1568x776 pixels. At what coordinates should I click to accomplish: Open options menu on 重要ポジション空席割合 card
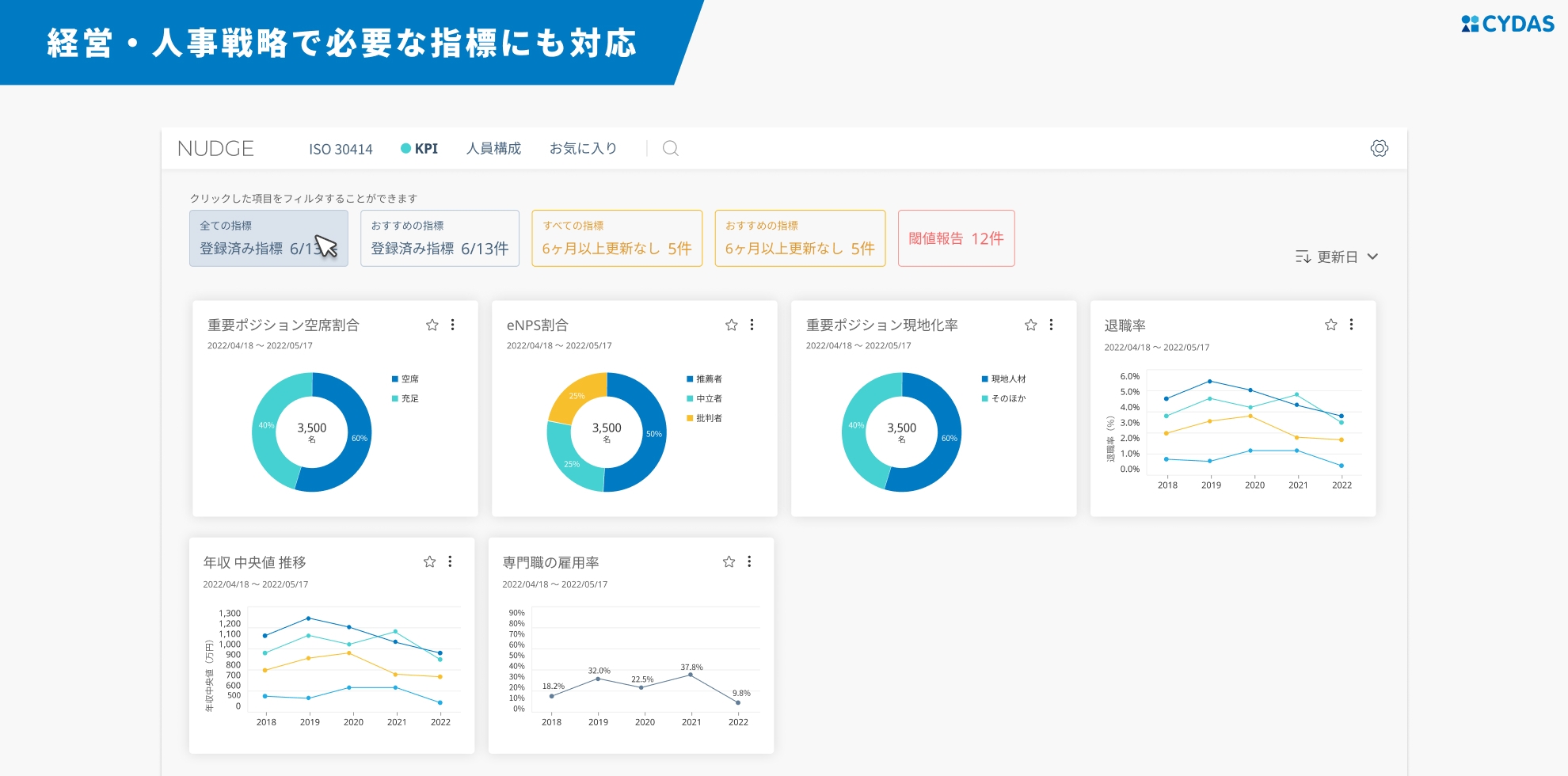(x=452, y=325)
